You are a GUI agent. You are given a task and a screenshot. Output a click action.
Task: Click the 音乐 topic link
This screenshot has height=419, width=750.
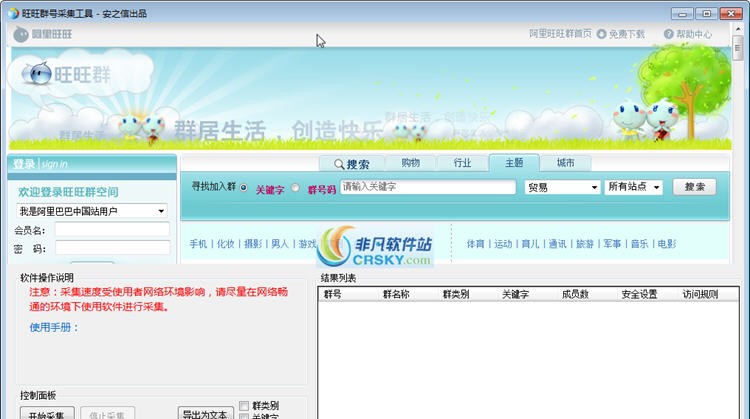point(639,244)
